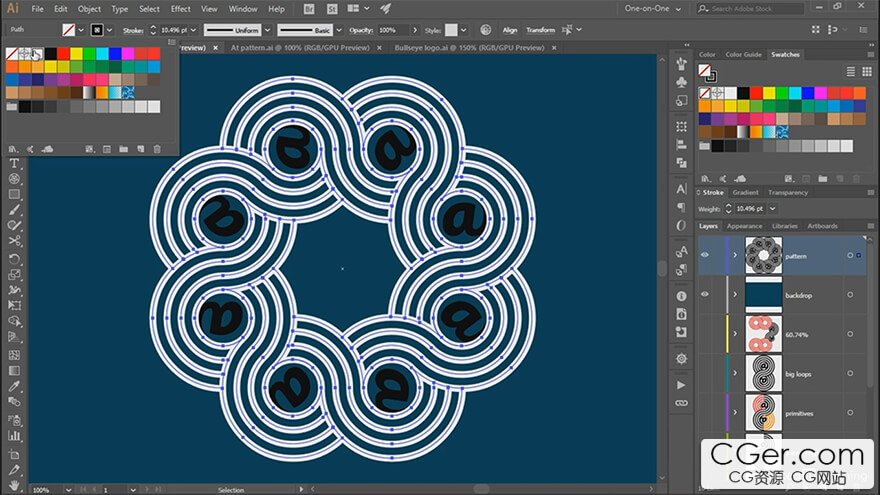Select the Free Transform tool
880x495 pixels.
(15, 306)
